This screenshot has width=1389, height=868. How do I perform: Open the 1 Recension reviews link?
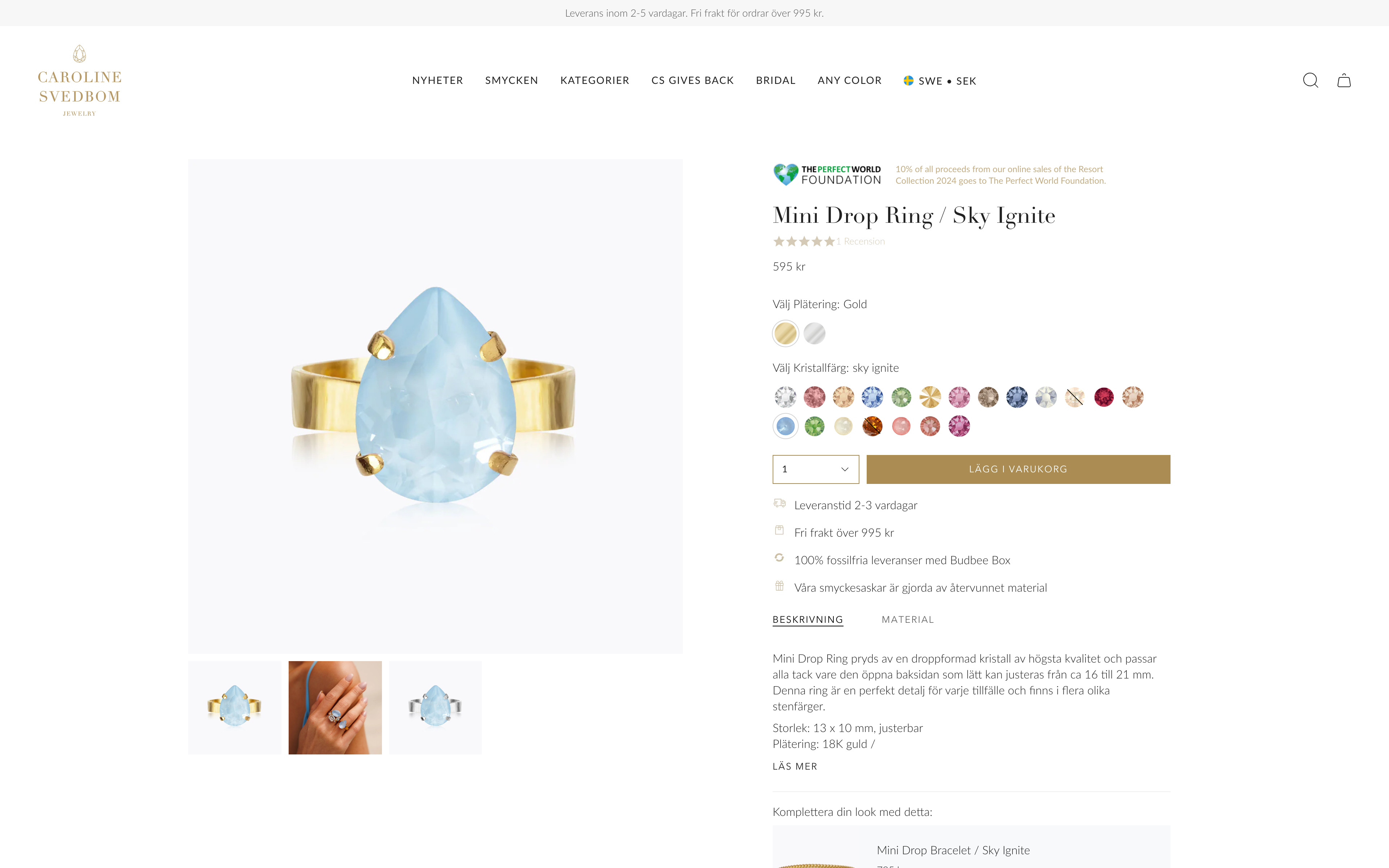pyautogui.click(x=861, y=242)
